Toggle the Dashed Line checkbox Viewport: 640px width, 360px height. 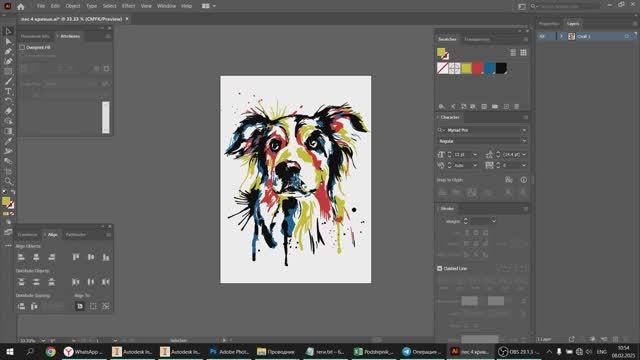tap(440, 269)
